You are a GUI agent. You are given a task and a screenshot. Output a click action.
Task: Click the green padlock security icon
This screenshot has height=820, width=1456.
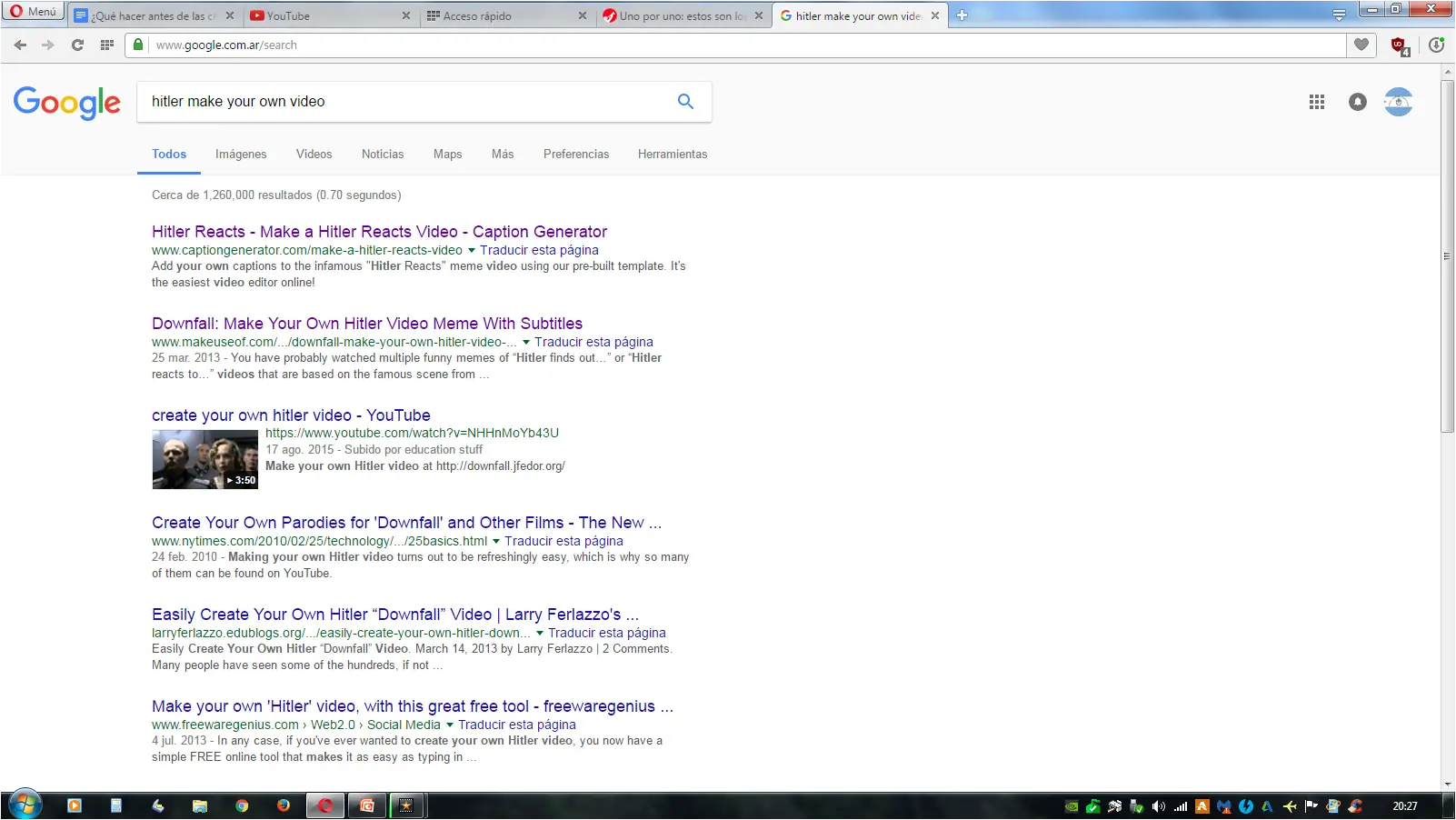(x=138, y=45)
